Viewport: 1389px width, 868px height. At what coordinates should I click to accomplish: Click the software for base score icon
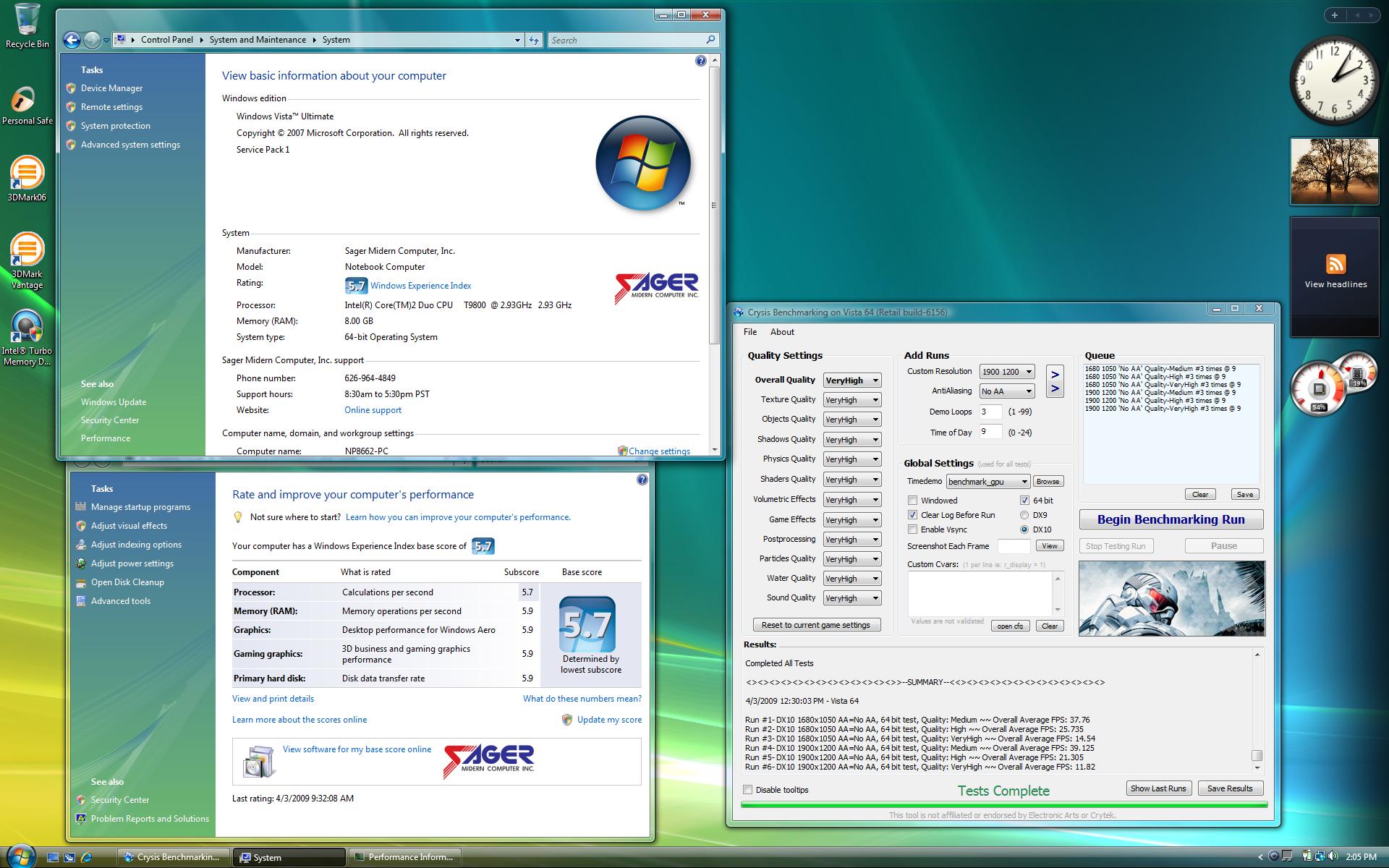[x=258, y=762]
